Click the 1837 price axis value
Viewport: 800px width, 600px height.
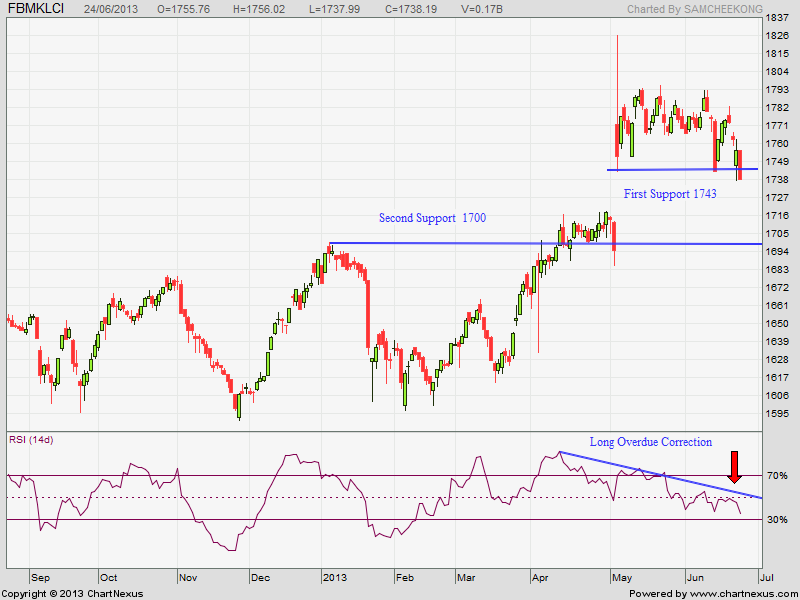tap(778, 18)
